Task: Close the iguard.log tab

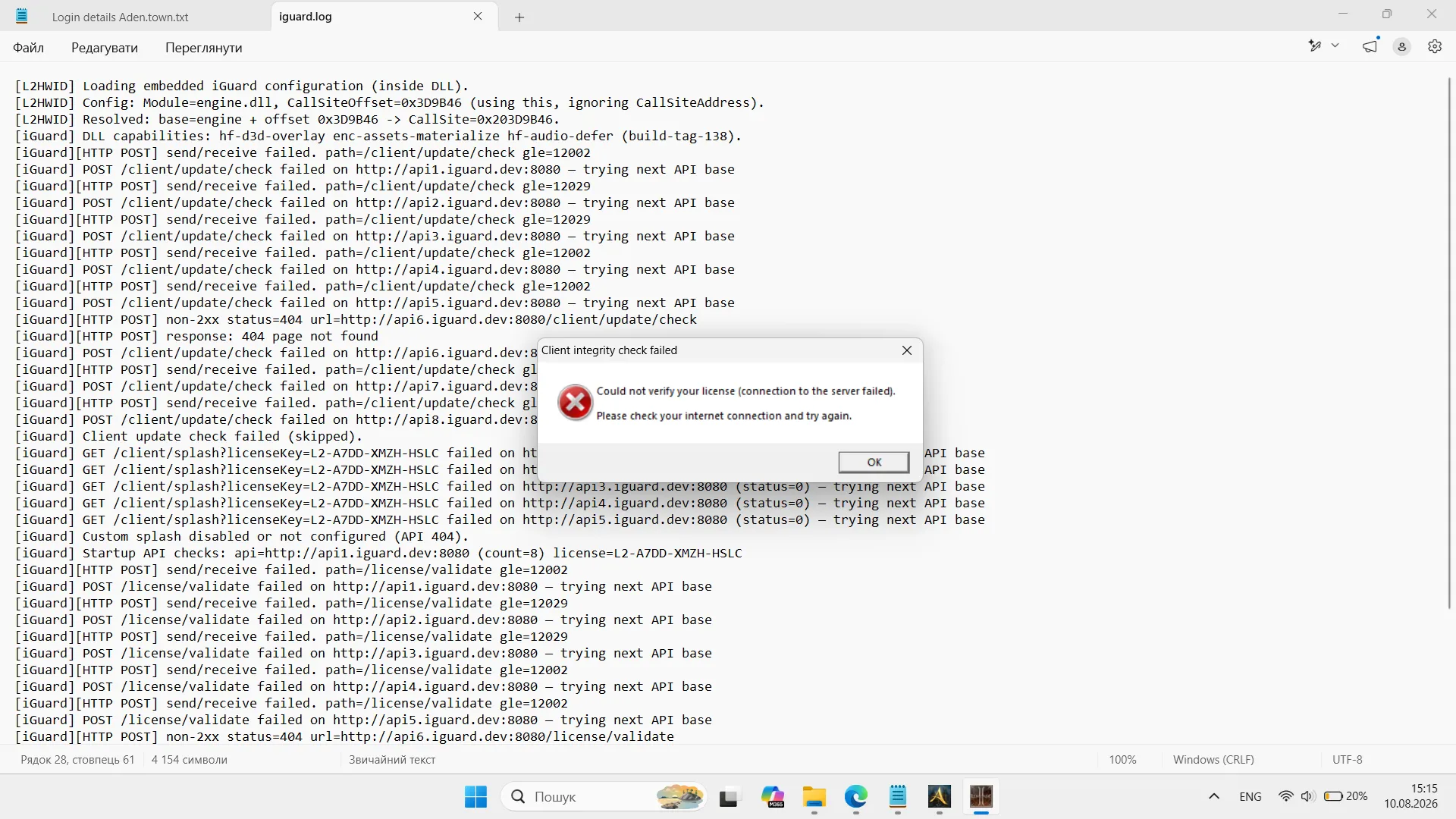Action: click(x=478, y=17)
